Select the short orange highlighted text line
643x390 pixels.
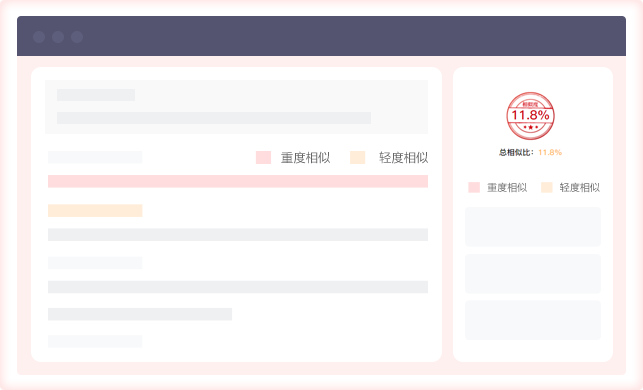(x=95, y=210)
